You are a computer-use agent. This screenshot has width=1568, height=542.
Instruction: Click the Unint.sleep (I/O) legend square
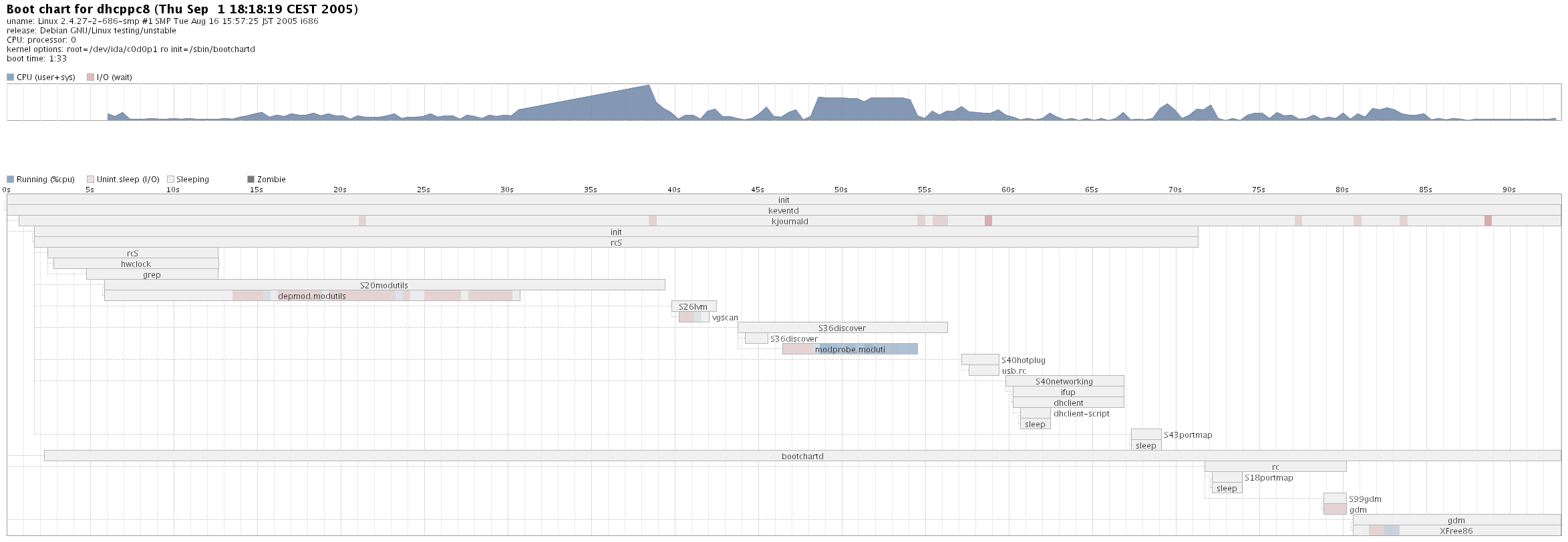click(90, 180)
